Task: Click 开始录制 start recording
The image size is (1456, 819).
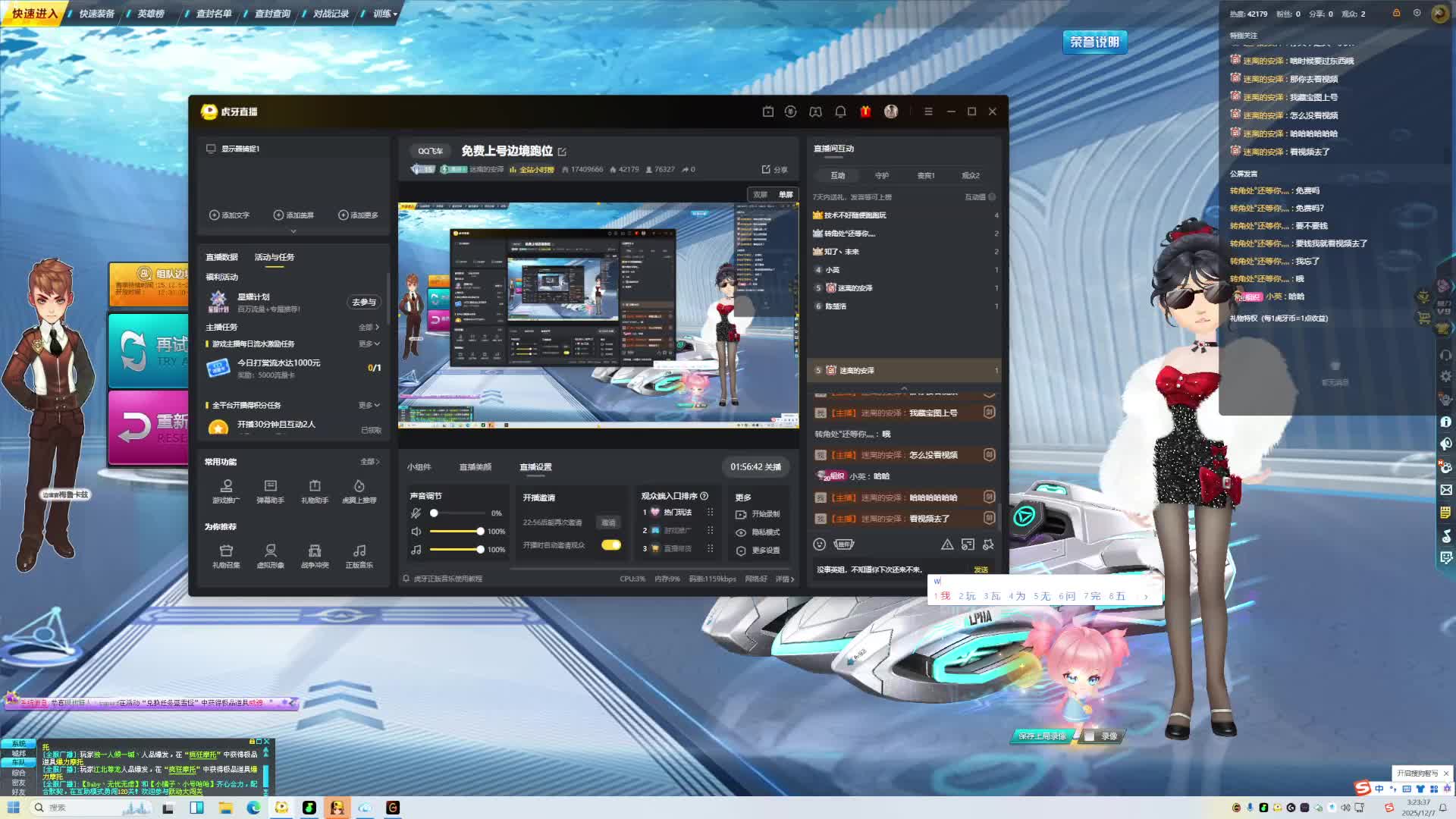Action: coord(758,514)
